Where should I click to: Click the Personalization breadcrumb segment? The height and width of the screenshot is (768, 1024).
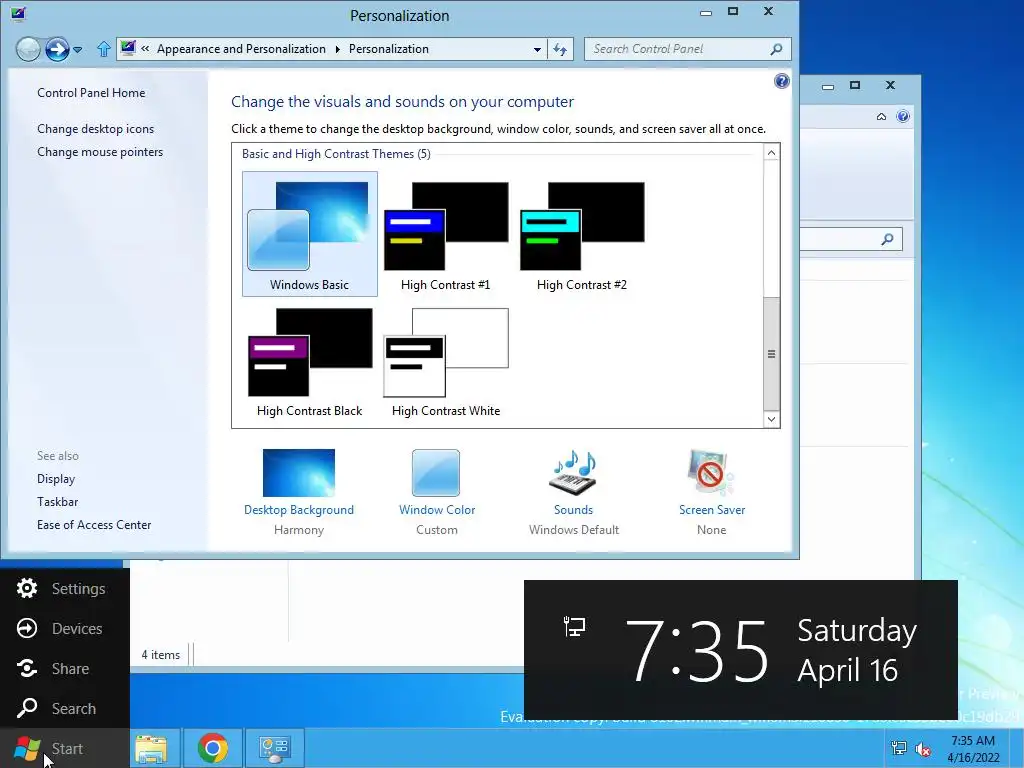pyautogui.click(x=389, y=49)
